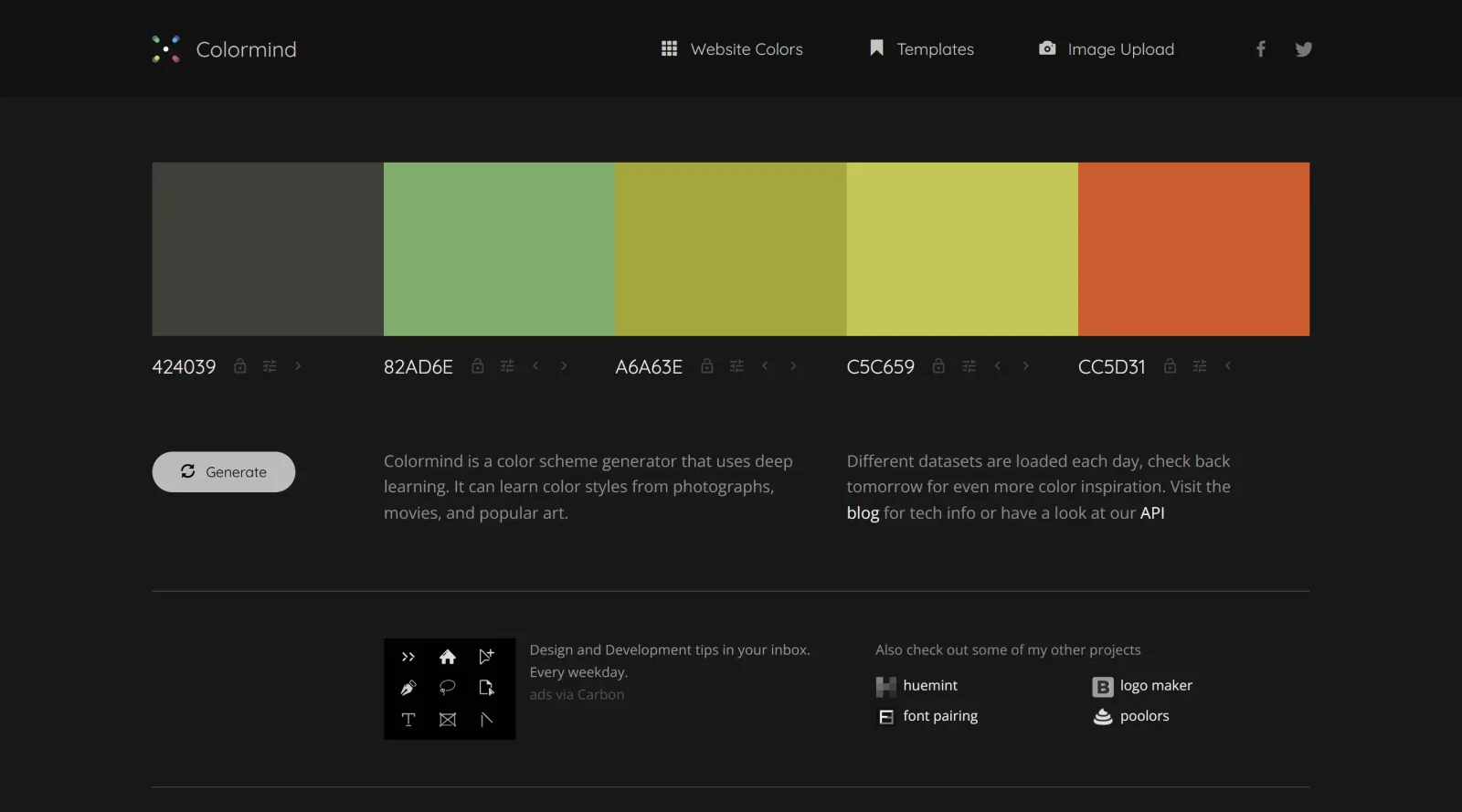Lock the C5C659 color

[938, 366]
